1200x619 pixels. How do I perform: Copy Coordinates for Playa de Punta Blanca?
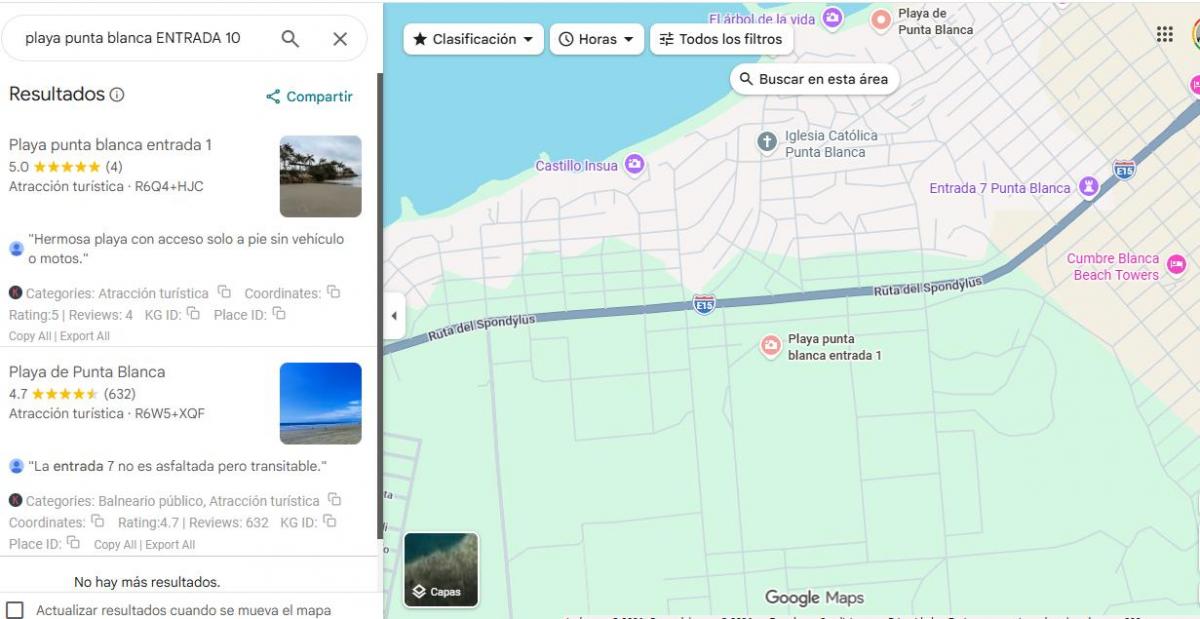point(97,521)
